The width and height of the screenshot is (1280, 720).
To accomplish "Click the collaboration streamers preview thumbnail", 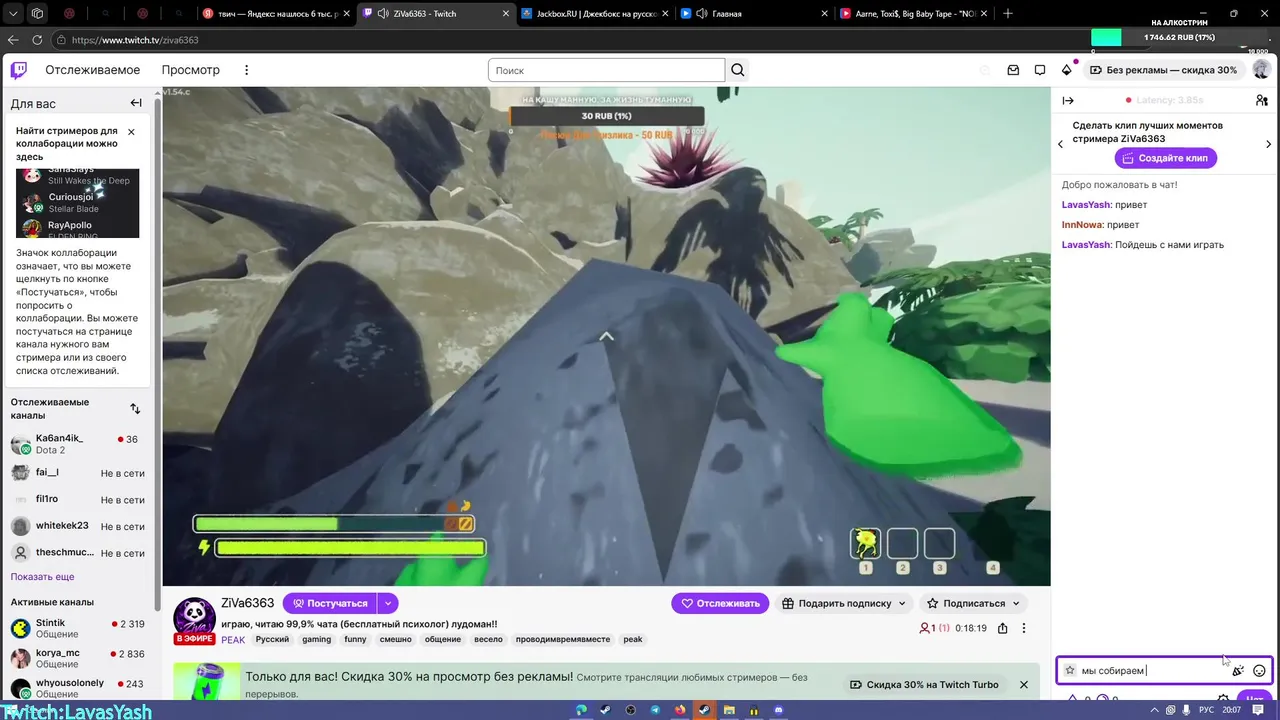I will pyautogui.click(x=78, y=203).
